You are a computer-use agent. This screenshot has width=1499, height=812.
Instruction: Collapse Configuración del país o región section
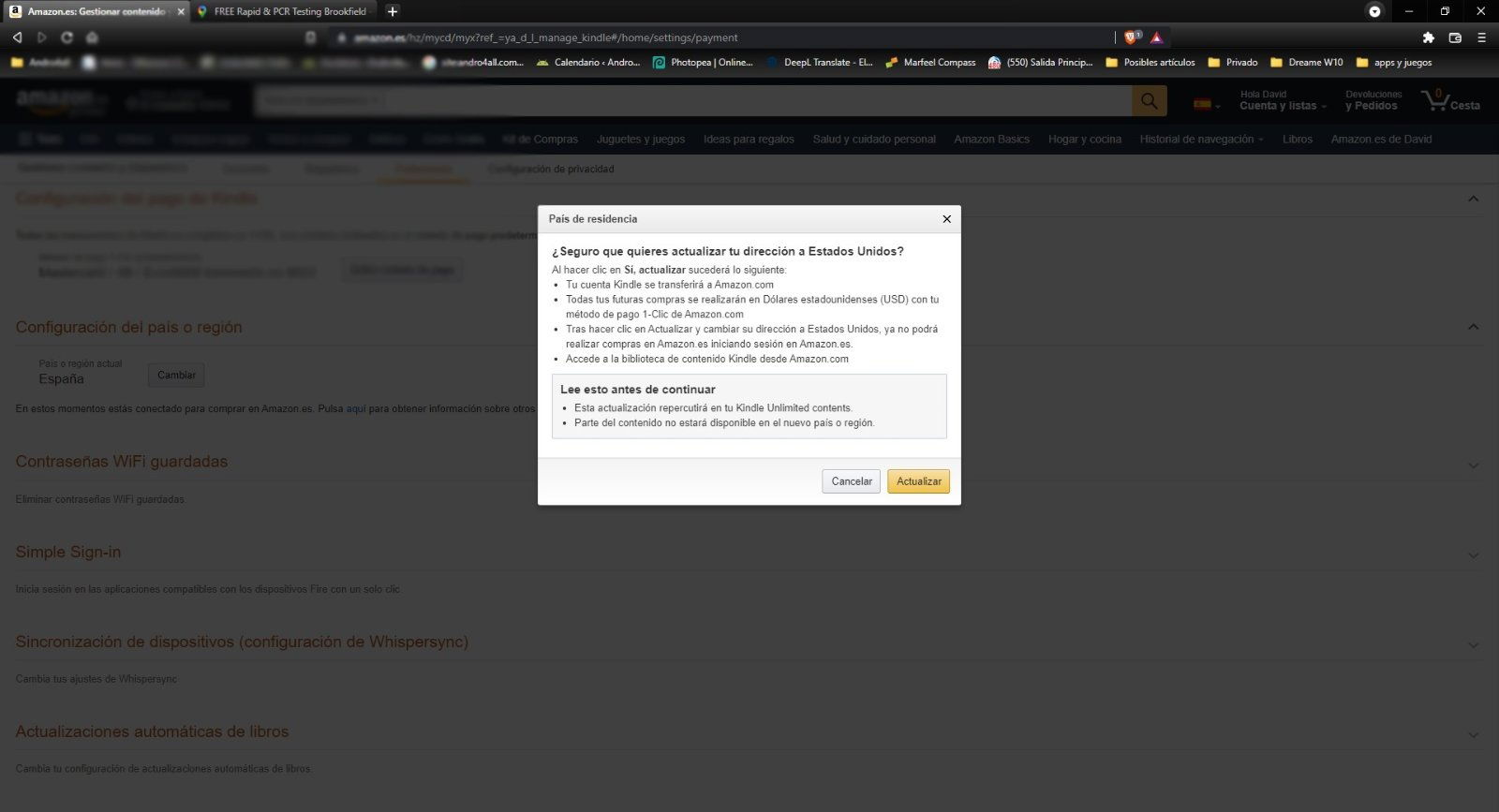(x=1473, y=327)
